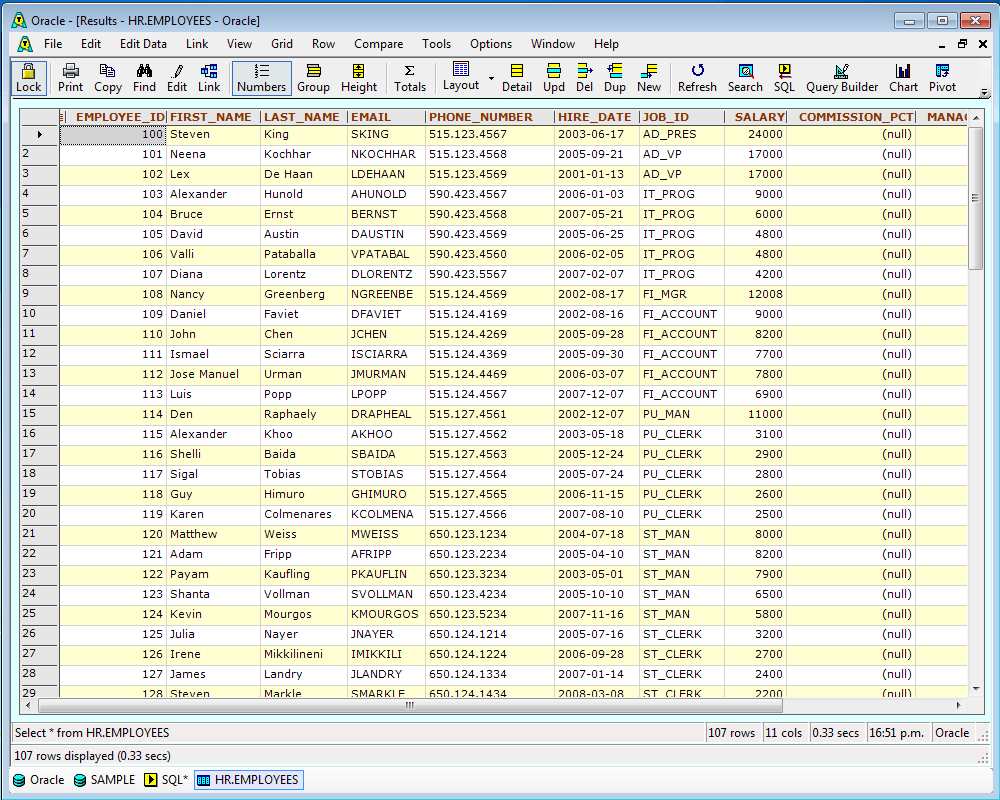Viewport: 1000px width, 800px height.
Task: Click the Dup duplicate row icon
Action: [x=615, y=78]
